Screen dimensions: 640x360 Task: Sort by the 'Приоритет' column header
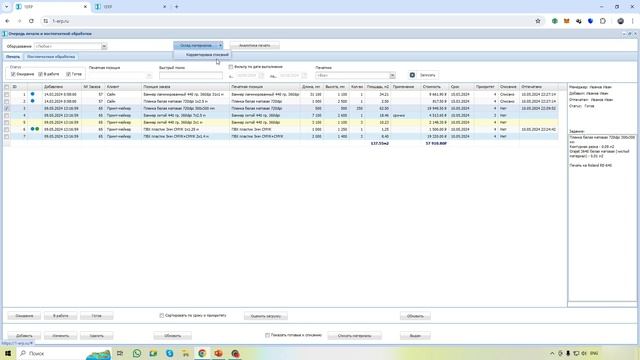click(486, 87)
